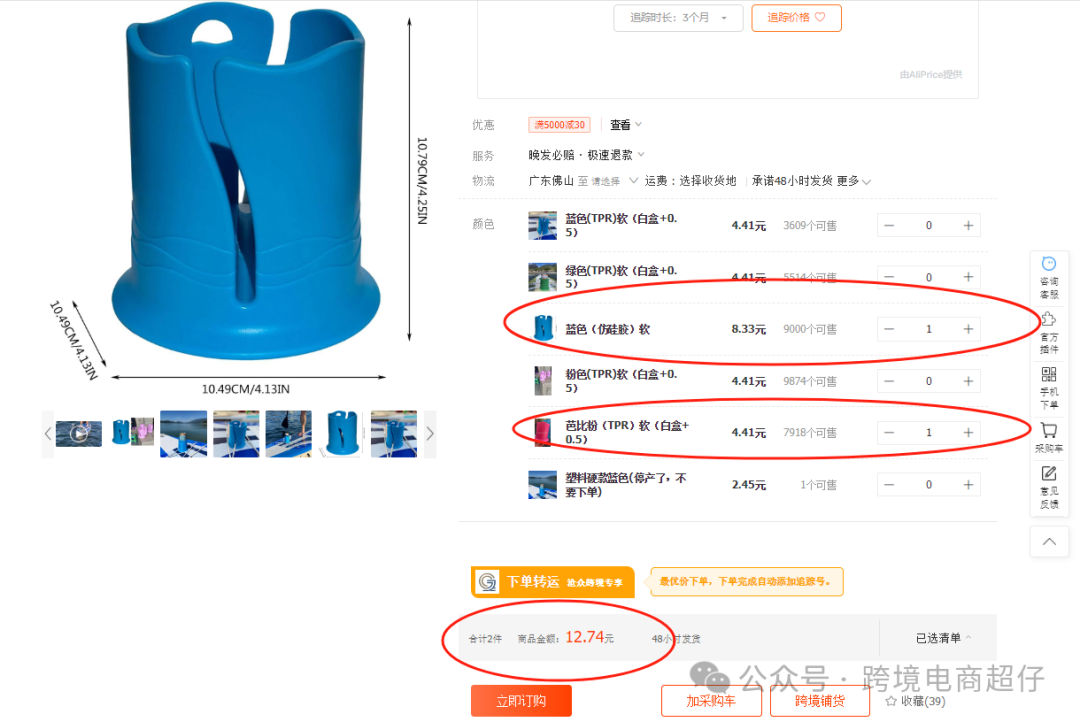This screenshot has height=722, width=1080.
Task: Expand the 已选清单 selected list
Action: pos(943,638)
